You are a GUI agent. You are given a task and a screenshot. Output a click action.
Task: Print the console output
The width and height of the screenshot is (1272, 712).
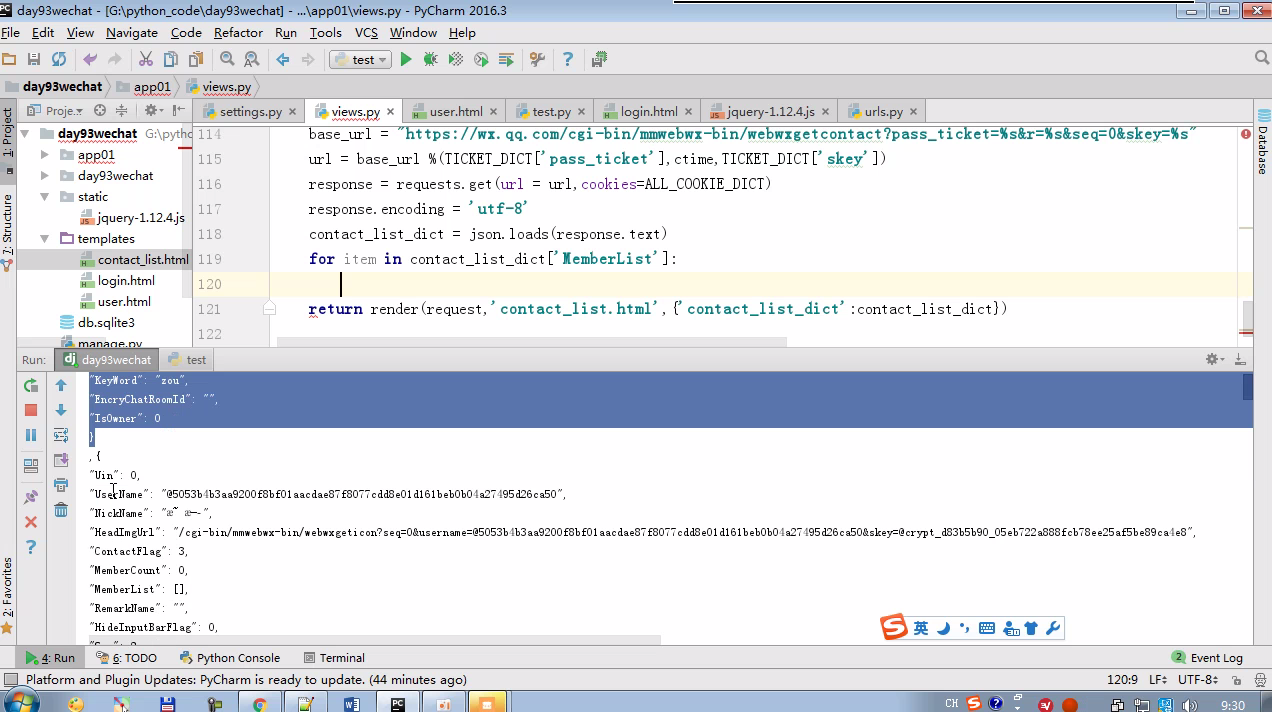click(x=61, y=485)
